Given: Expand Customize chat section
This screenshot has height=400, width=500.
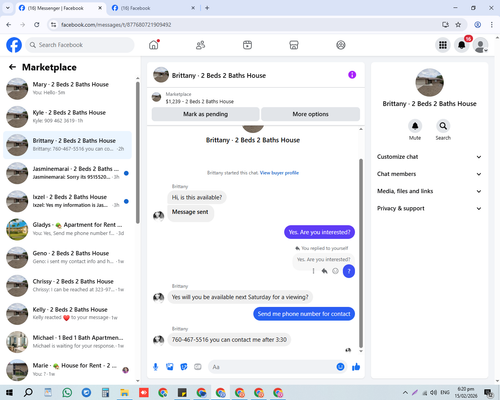Looking at the screenshot, I should click(x=429, y=157).
